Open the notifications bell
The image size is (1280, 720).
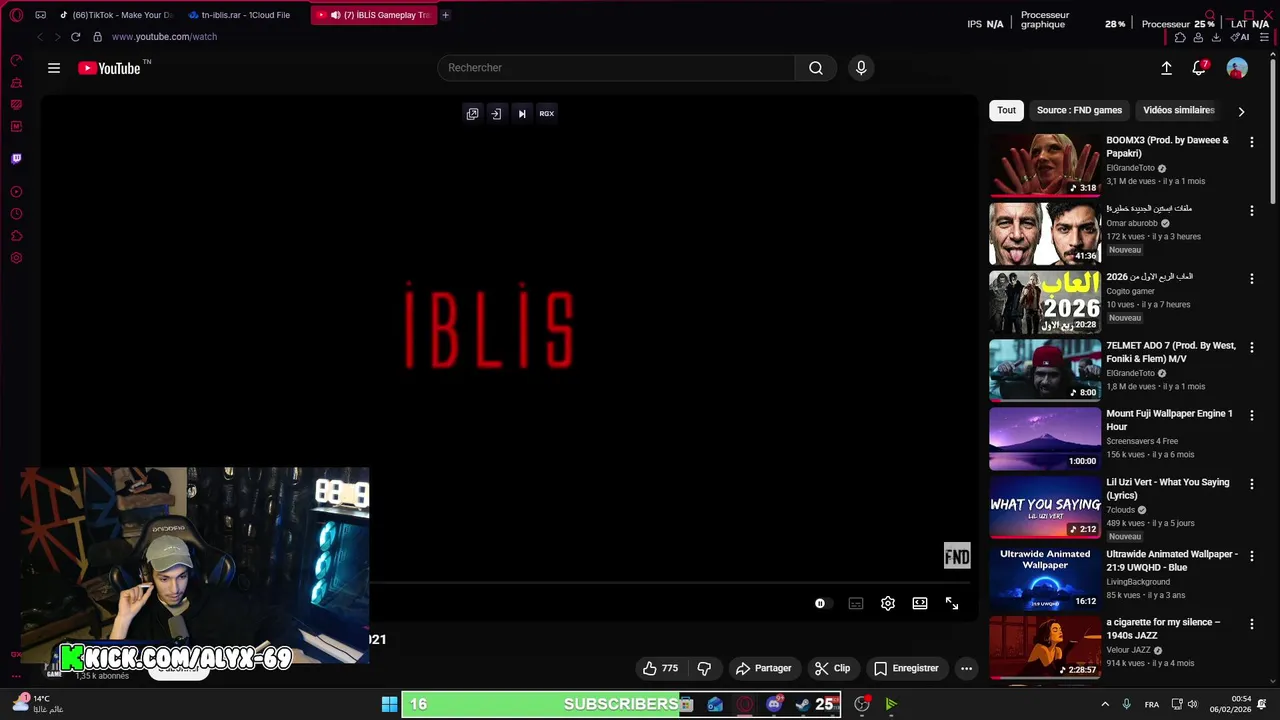[1199, 68]
